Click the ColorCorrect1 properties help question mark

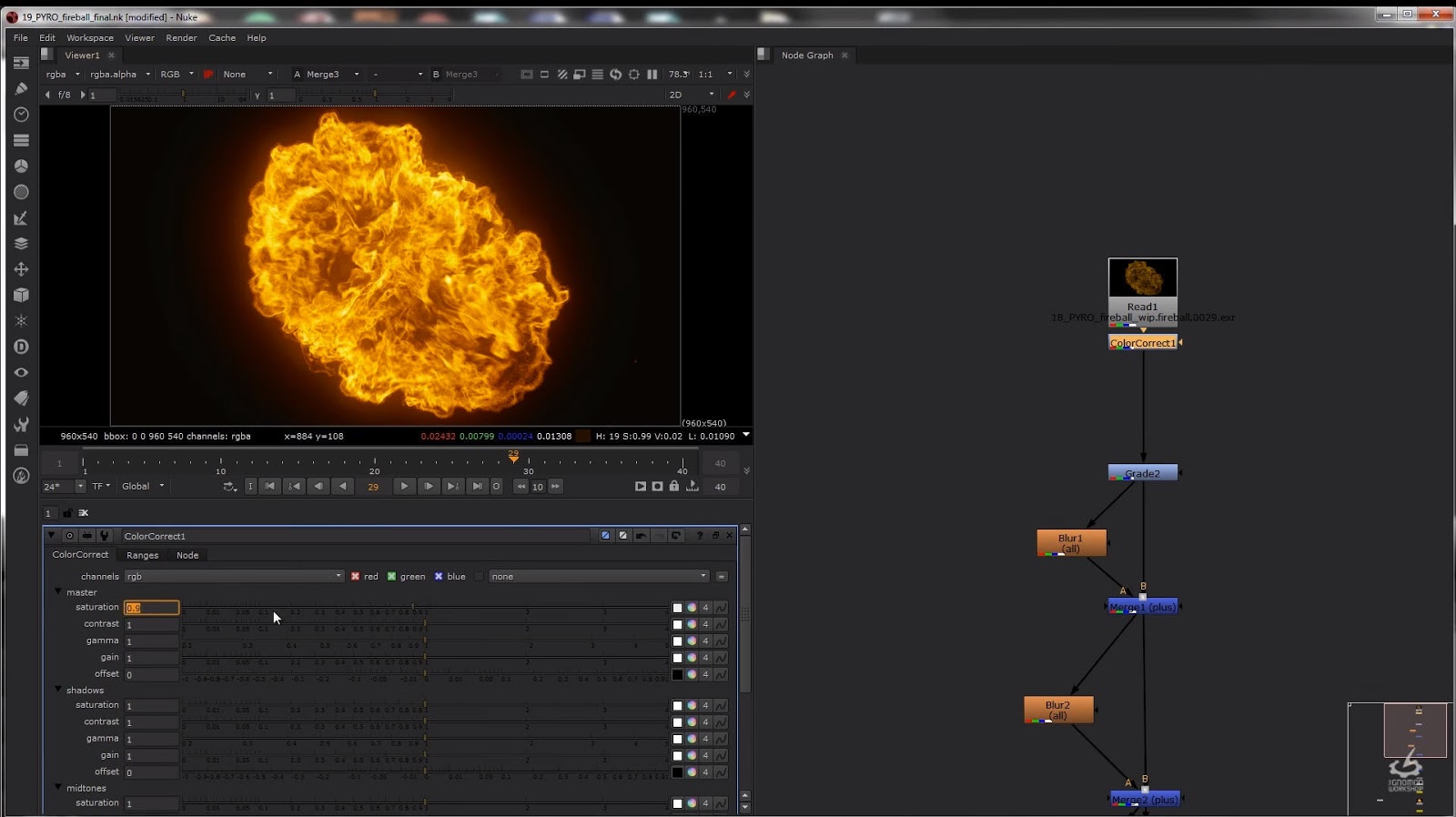[699, 536]
